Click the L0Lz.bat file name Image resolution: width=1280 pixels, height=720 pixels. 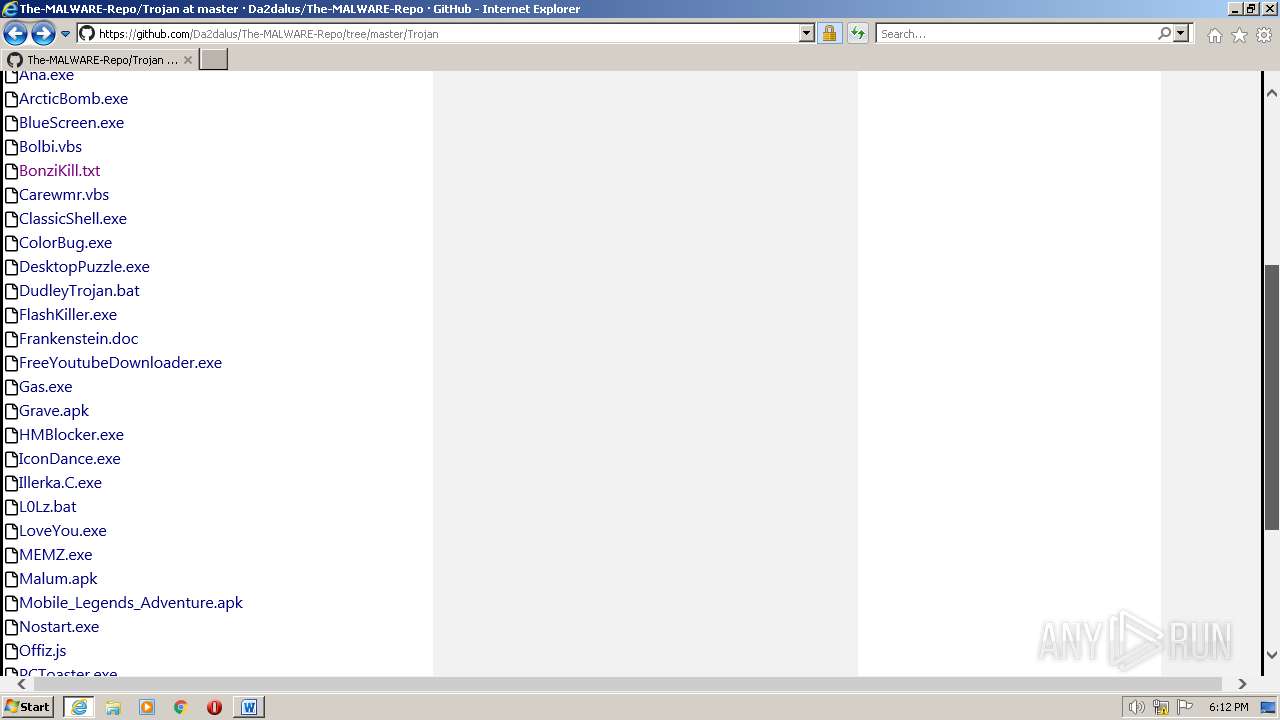pyautogui.click(x=47, y=506)
